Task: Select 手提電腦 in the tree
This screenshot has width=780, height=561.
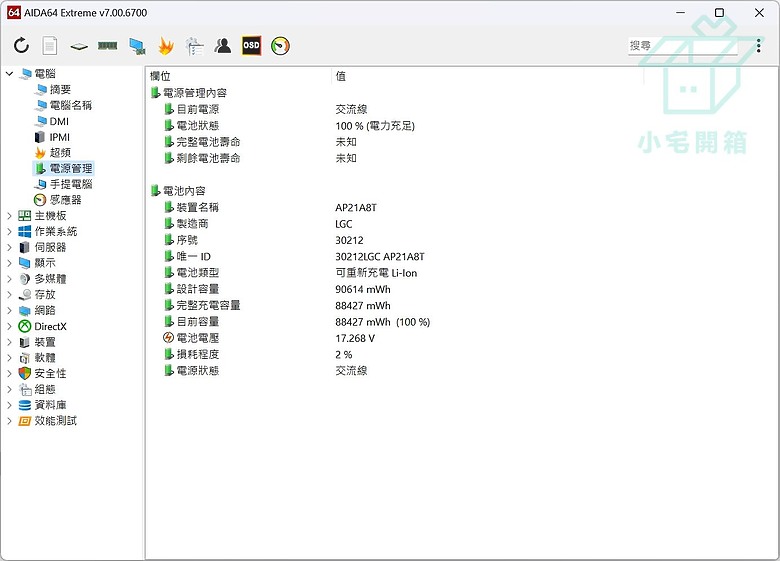Action: 71,184
